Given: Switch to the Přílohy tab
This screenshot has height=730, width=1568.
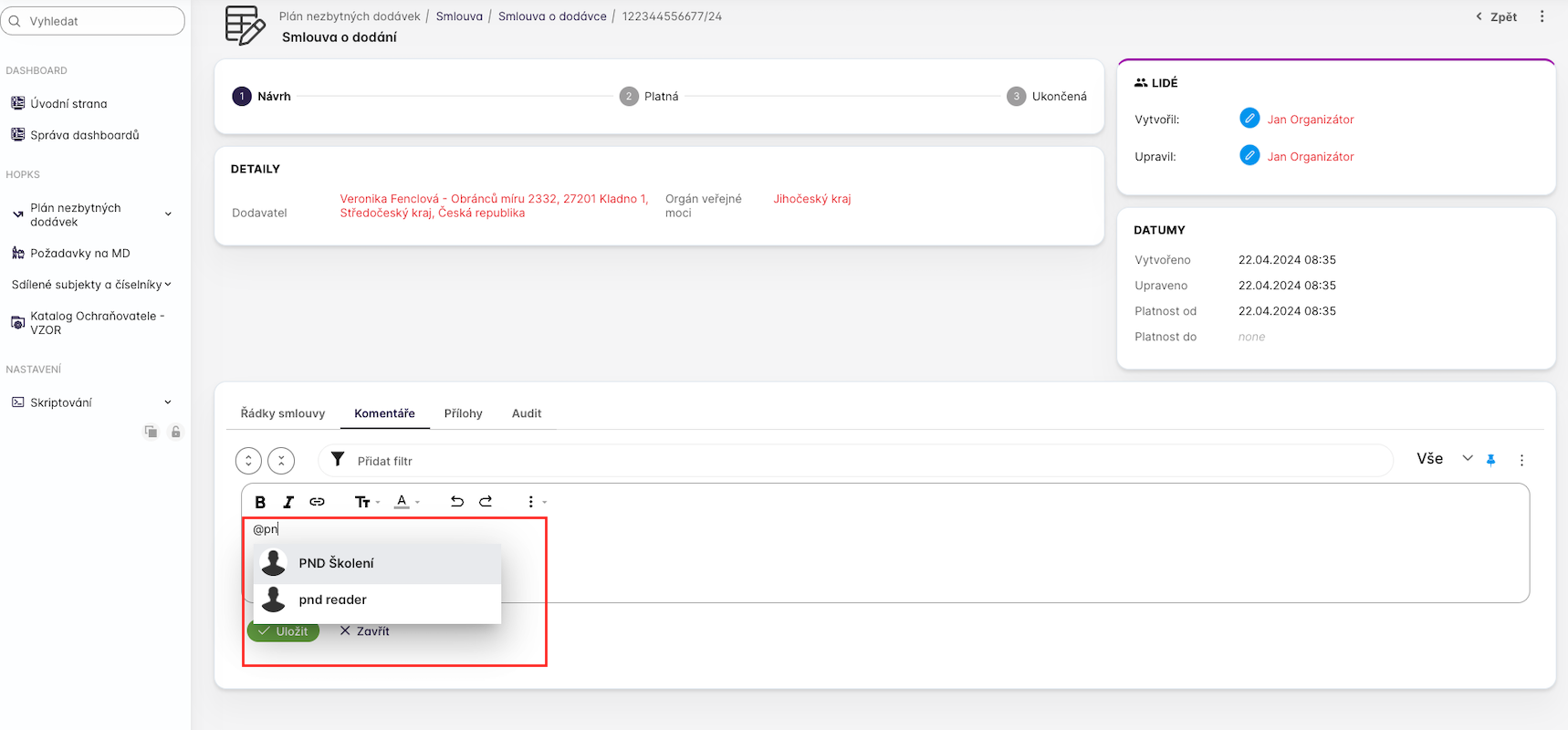Looking at the screenshot, I should click(x=463, y=413).
